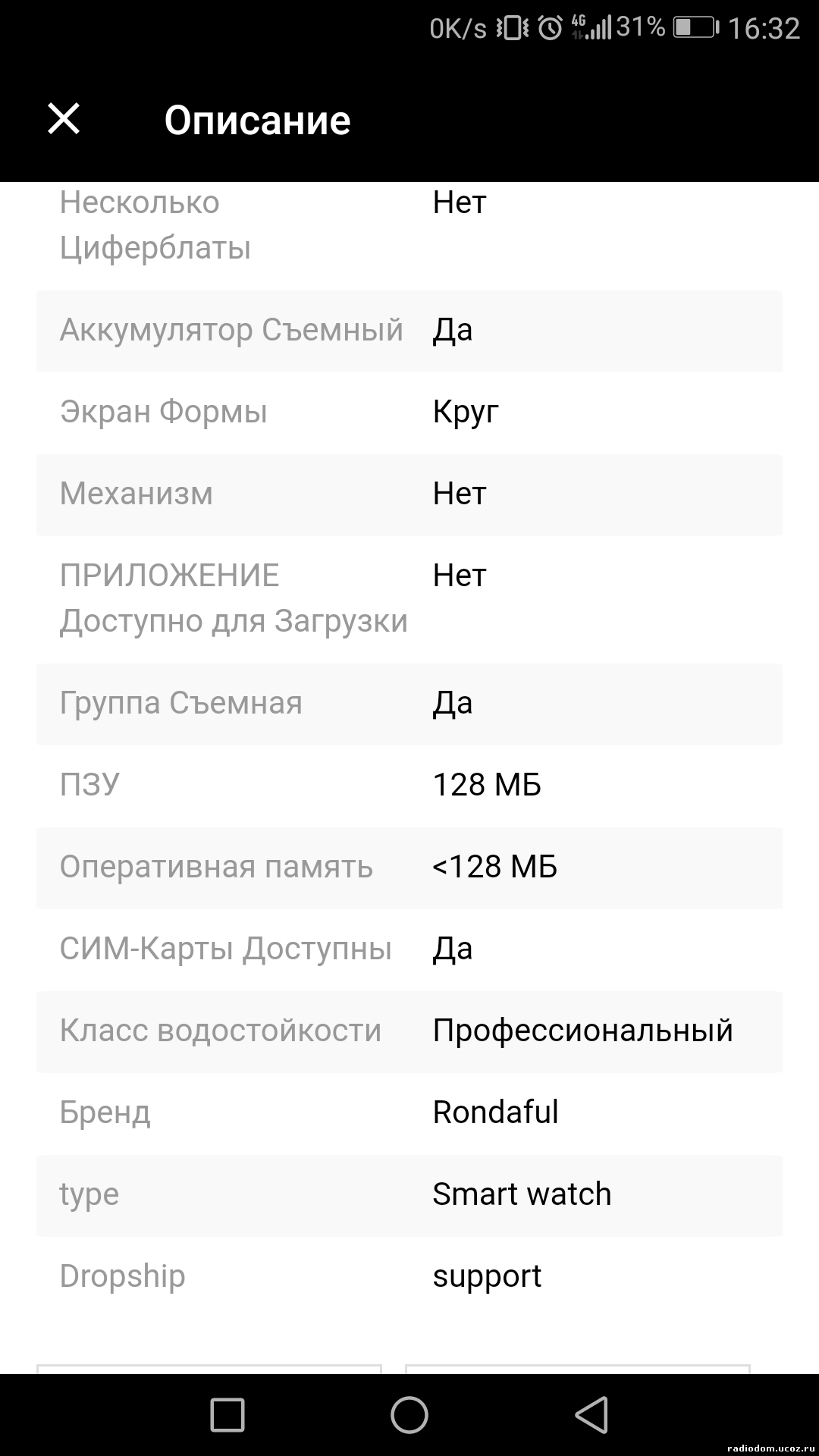Viewport: 819px width, 1456px height.
Task: Tap the 16:32 clock in status bar
Action: pos(764,29)
